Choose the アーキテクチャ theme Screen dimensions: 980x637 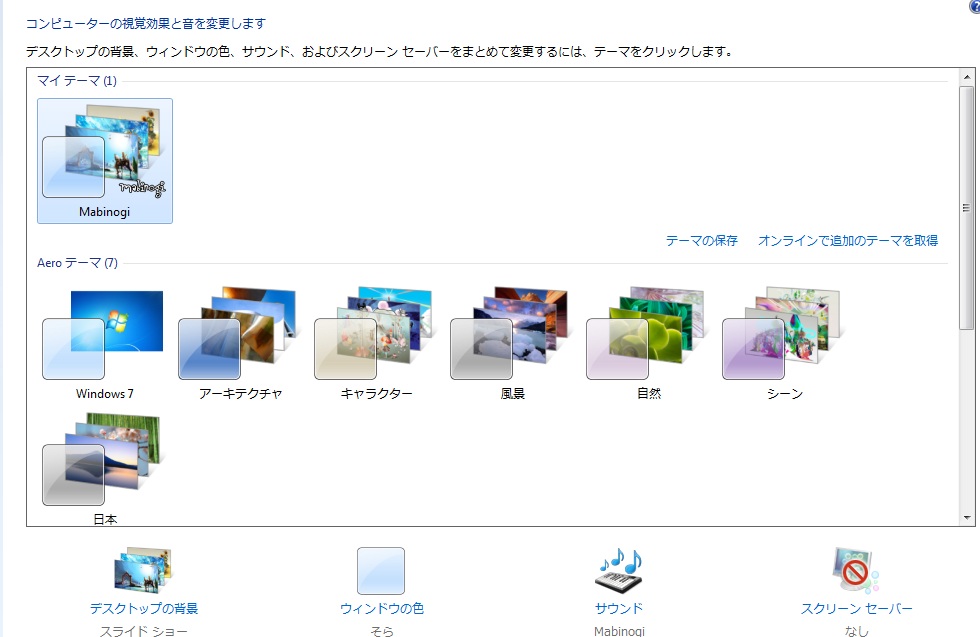[241, 343]
